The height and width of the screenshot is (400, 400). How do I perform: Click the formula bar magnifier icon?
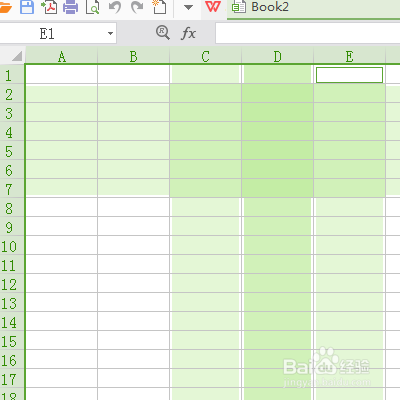pos(163,33)
